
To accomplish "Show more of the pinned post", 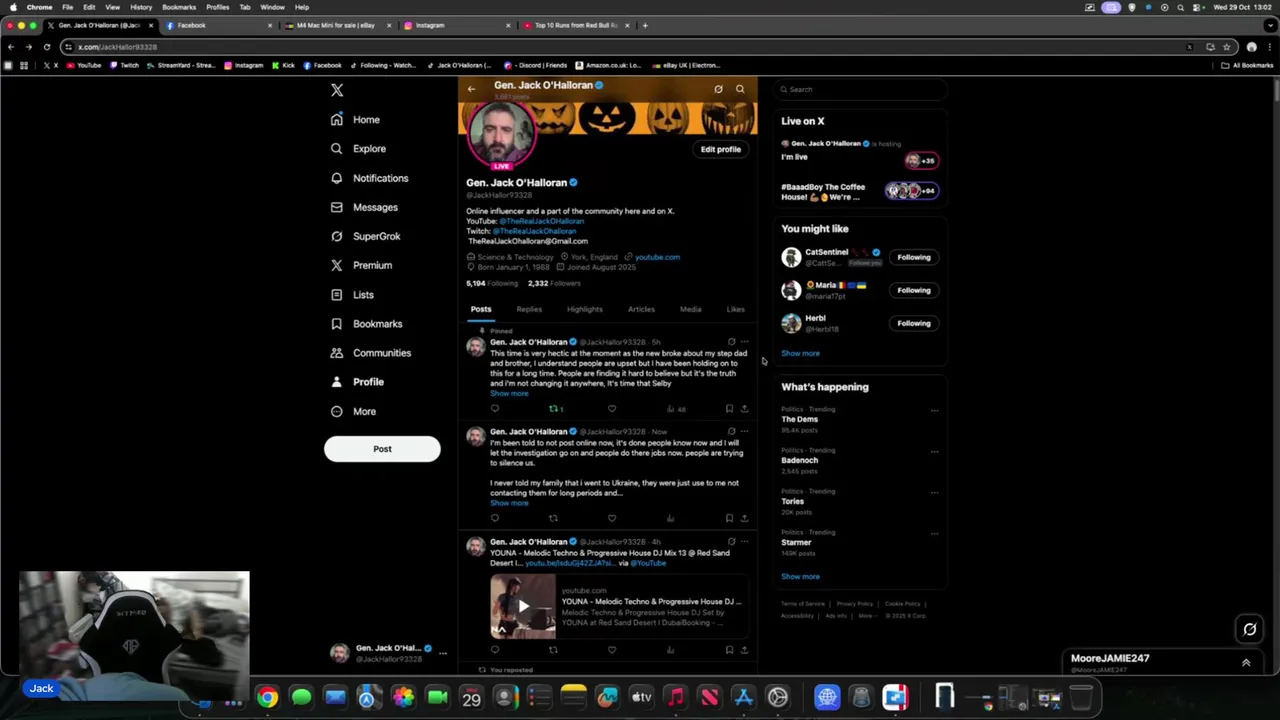I will pos(509,393).
